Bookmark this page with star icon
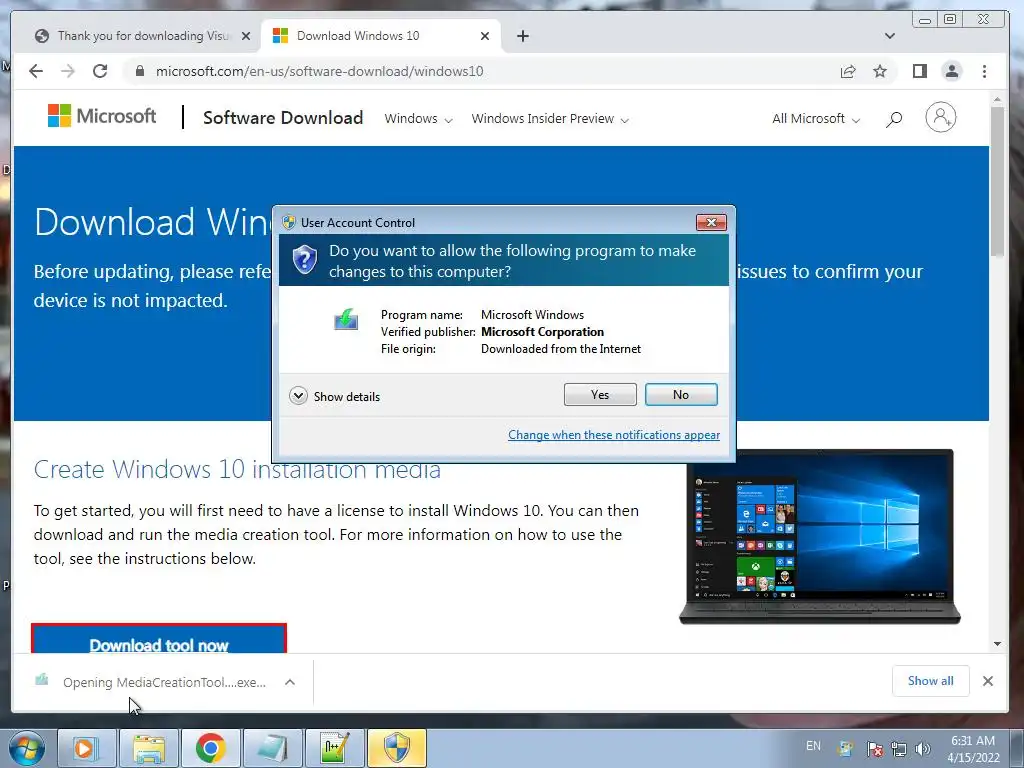The width and height of the screenshot is (1024, 768). [x=880, y=71]
